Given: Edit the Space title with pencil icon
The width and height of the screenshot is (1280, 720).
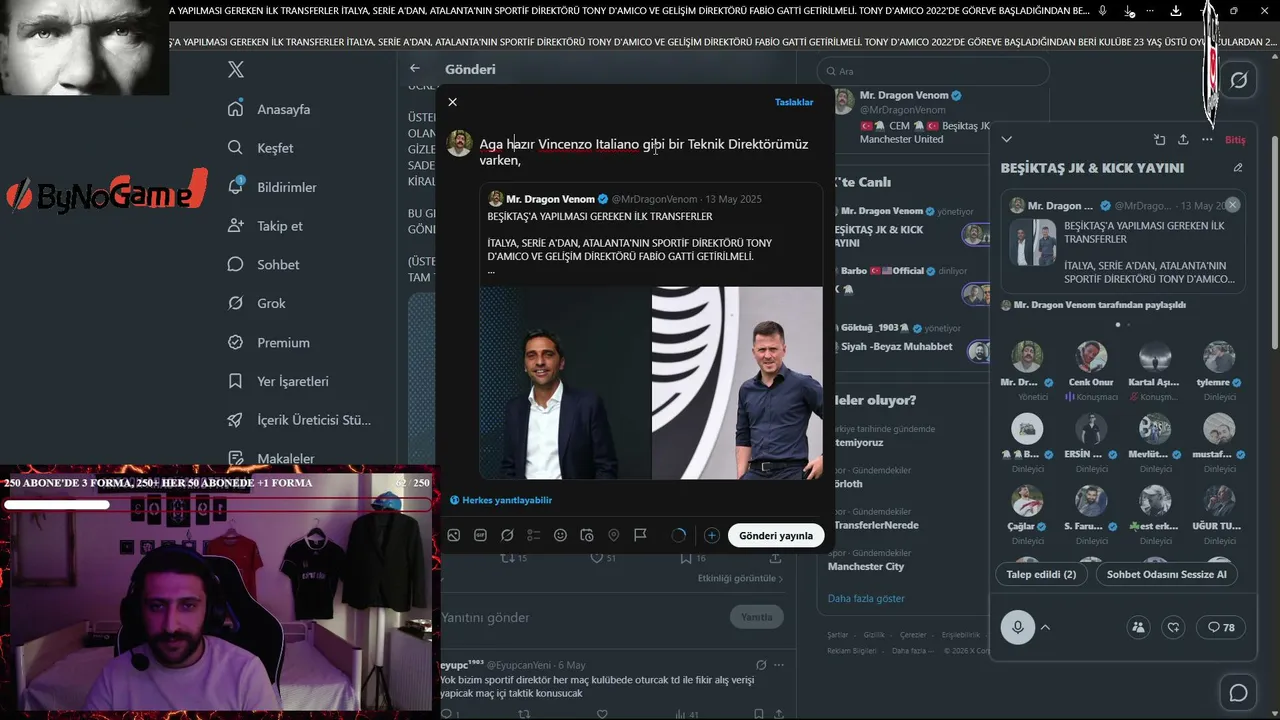Looking at the screenshot, I should click(x=1238, y=168).
